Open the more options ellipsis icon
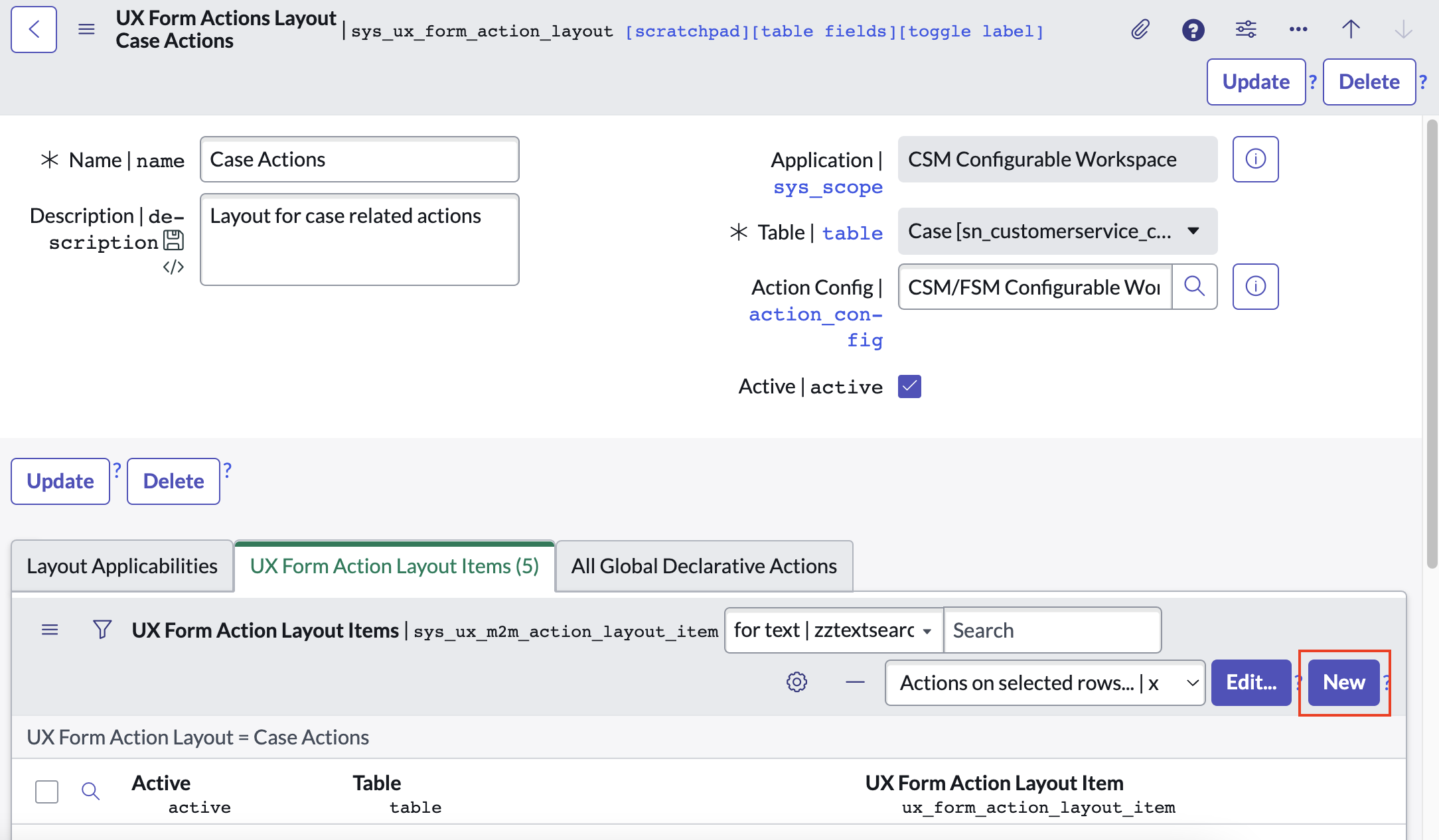Screen dimensions: 1439x840 (1298, 29)
